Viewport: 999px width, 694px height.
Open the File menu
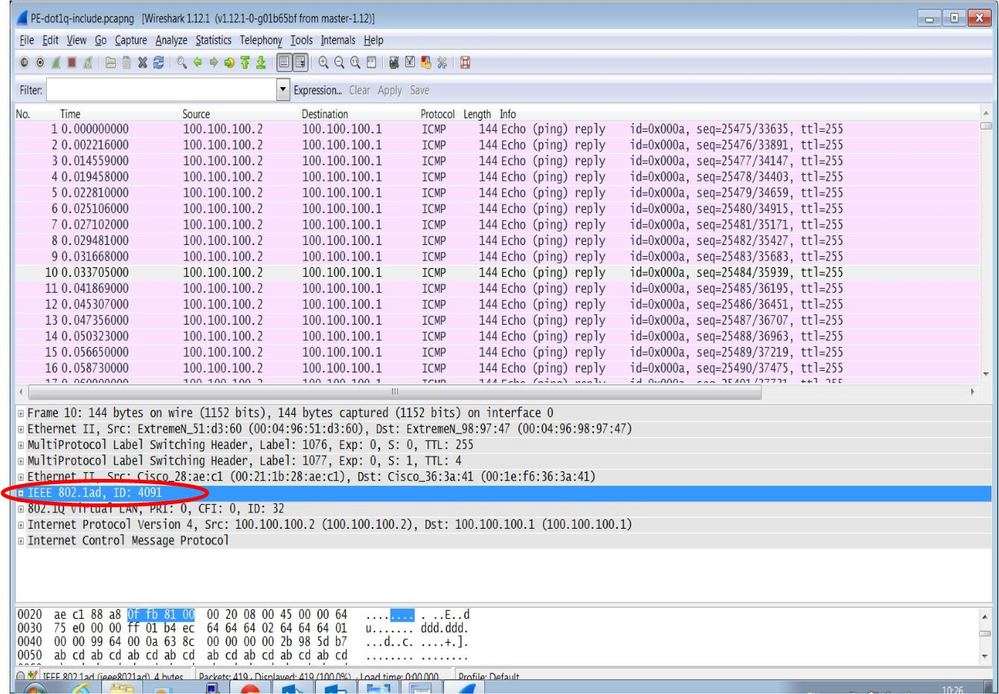27,40
